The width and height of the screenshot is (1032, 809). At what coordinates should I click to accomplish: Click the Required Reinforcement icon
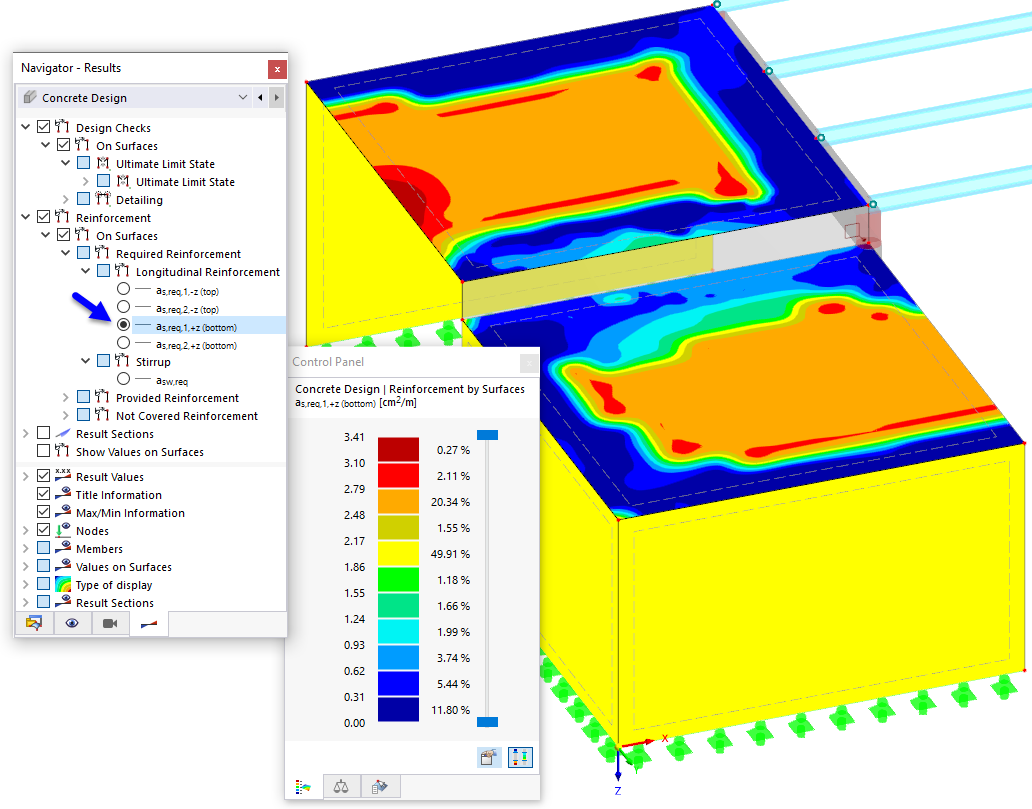tap(103, 253)
